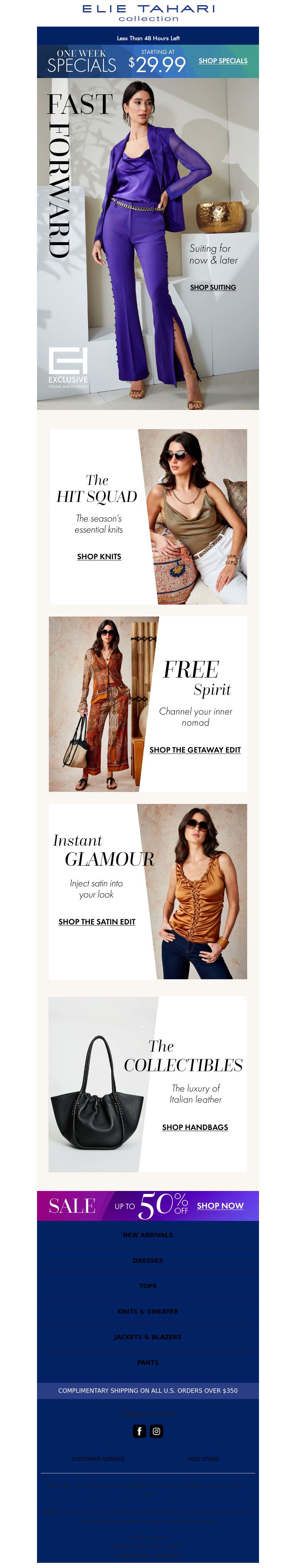Click the Elie Tahari Collection logo
This screenshot has width=296, height=1568.
(148, 12)
